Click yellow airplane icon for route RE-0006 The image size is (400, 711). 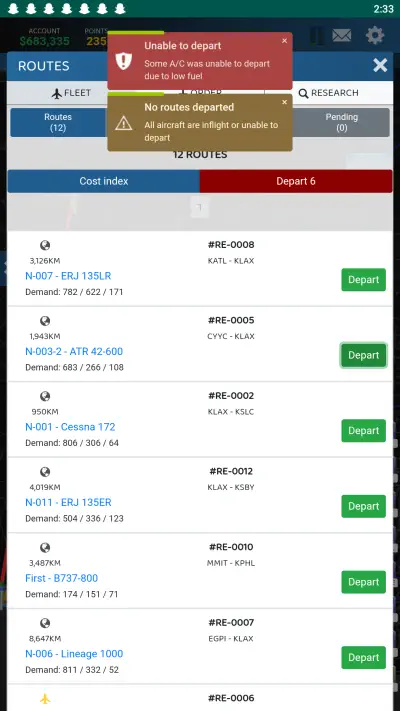[45, 699]
